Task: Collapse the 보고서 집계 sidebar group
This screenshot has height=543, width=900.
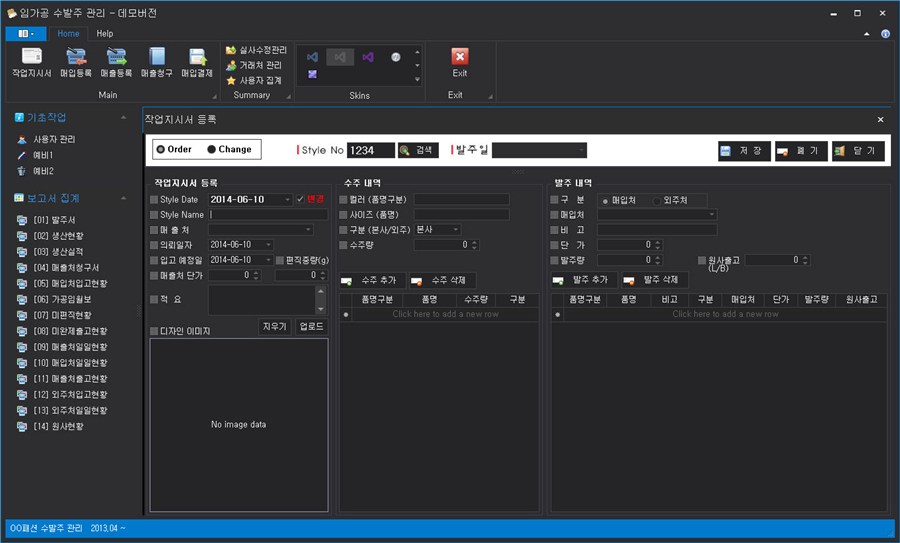Action: click(x=123, y=198)
